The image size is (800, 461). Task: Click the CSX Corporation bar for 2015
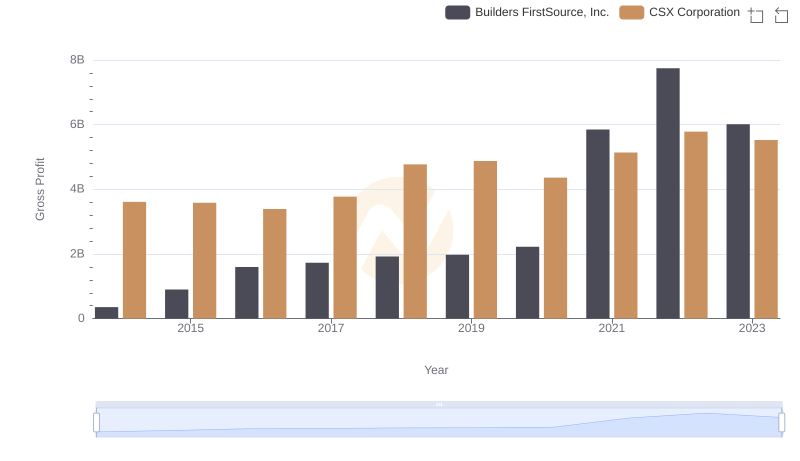(x=205, y=261)
